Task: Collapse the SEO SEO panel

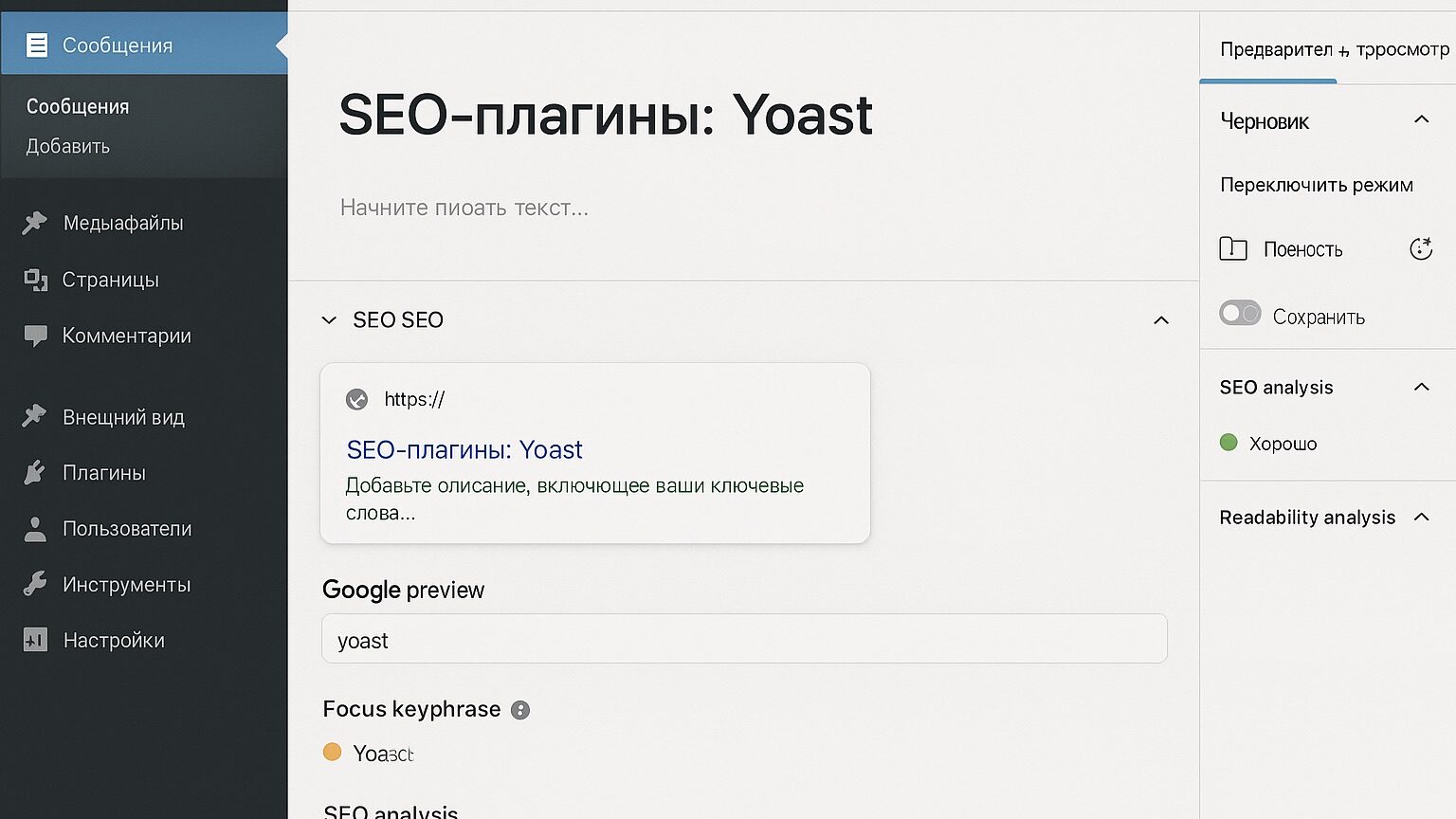Action: 1160,320
